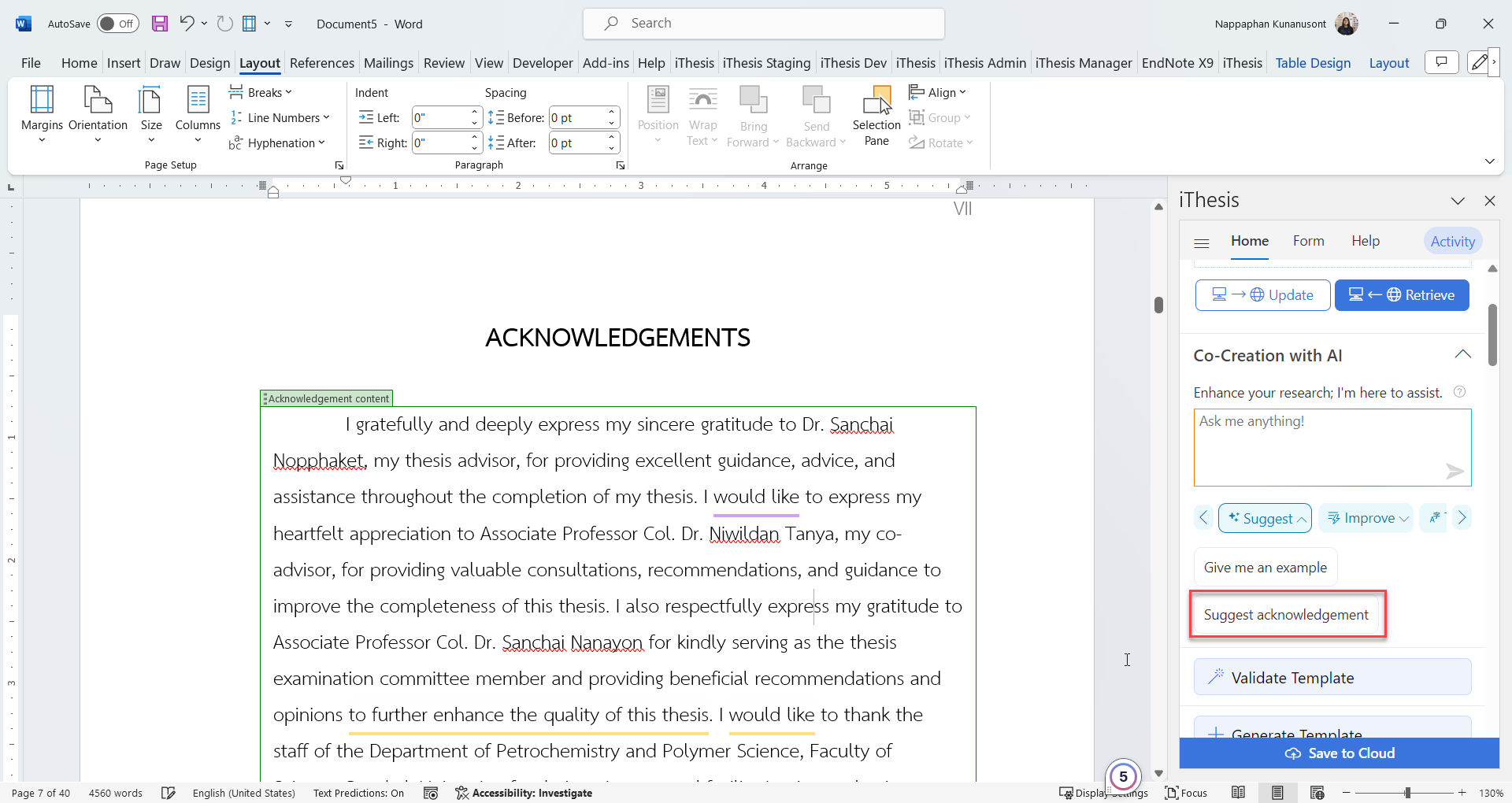Zoom in using the plus button
1512x803 pixels.
tap(1462, 793)
